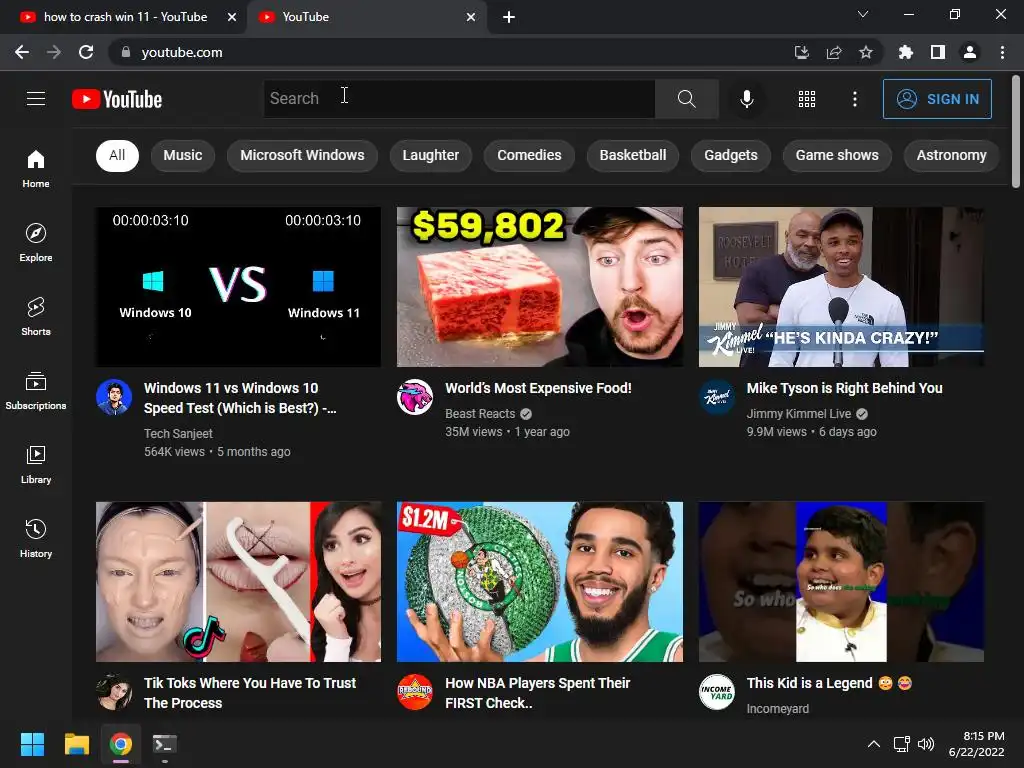1024x768 pixels.
Task: Open Windows 11 vs Windows 10 title link
Action: (x=240, y=398)
